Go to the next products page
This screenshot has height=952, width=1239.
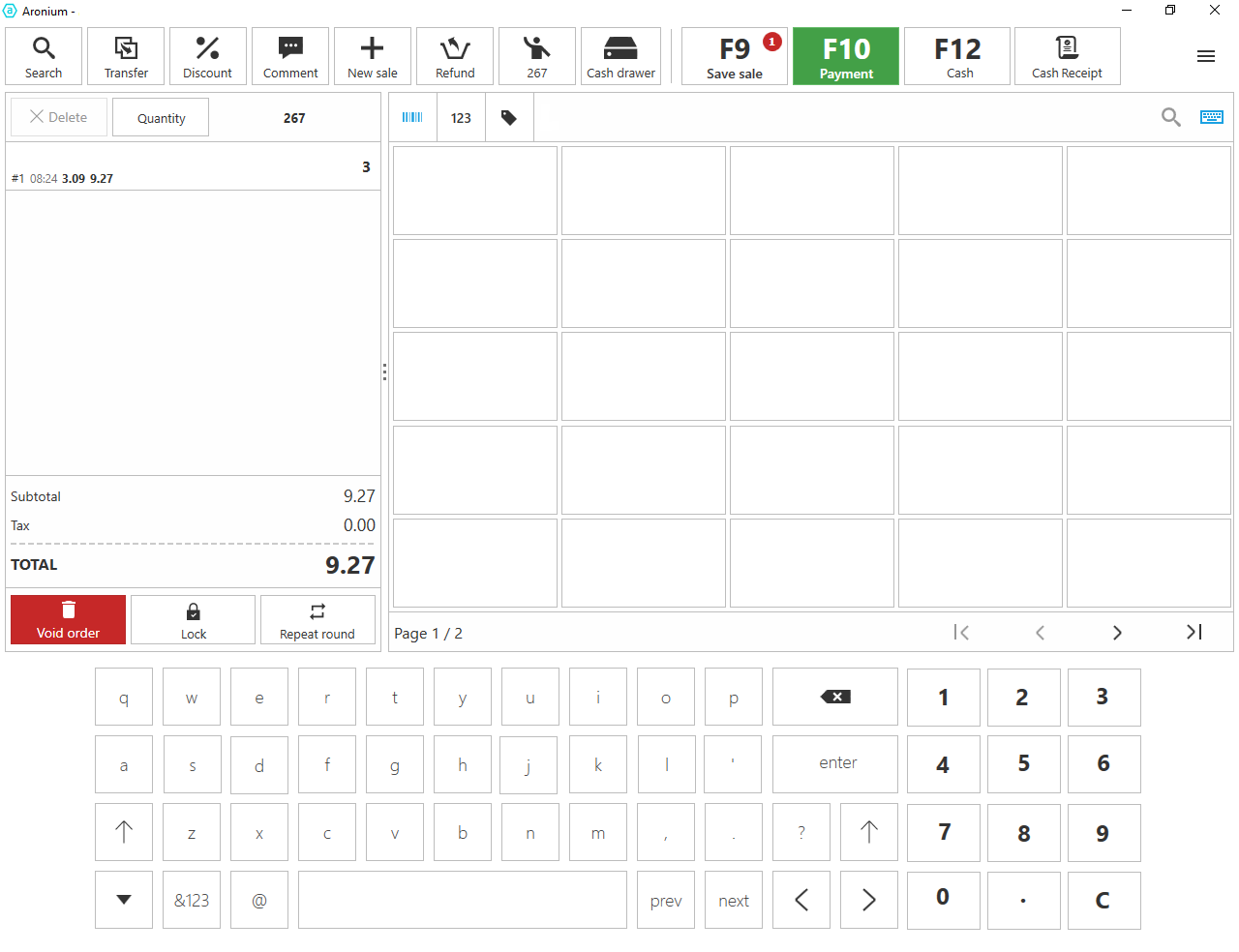[x=1117, y=633]
